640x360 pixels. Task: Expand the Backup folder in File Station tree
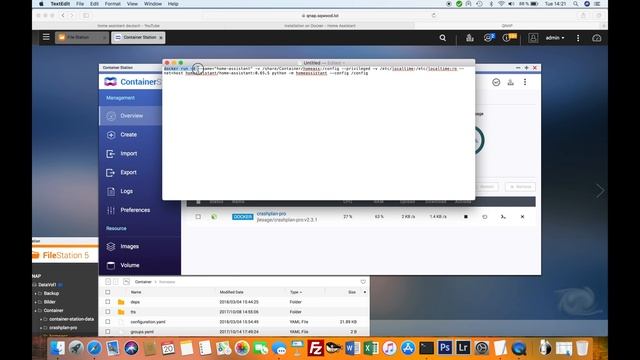pos(36,293)
